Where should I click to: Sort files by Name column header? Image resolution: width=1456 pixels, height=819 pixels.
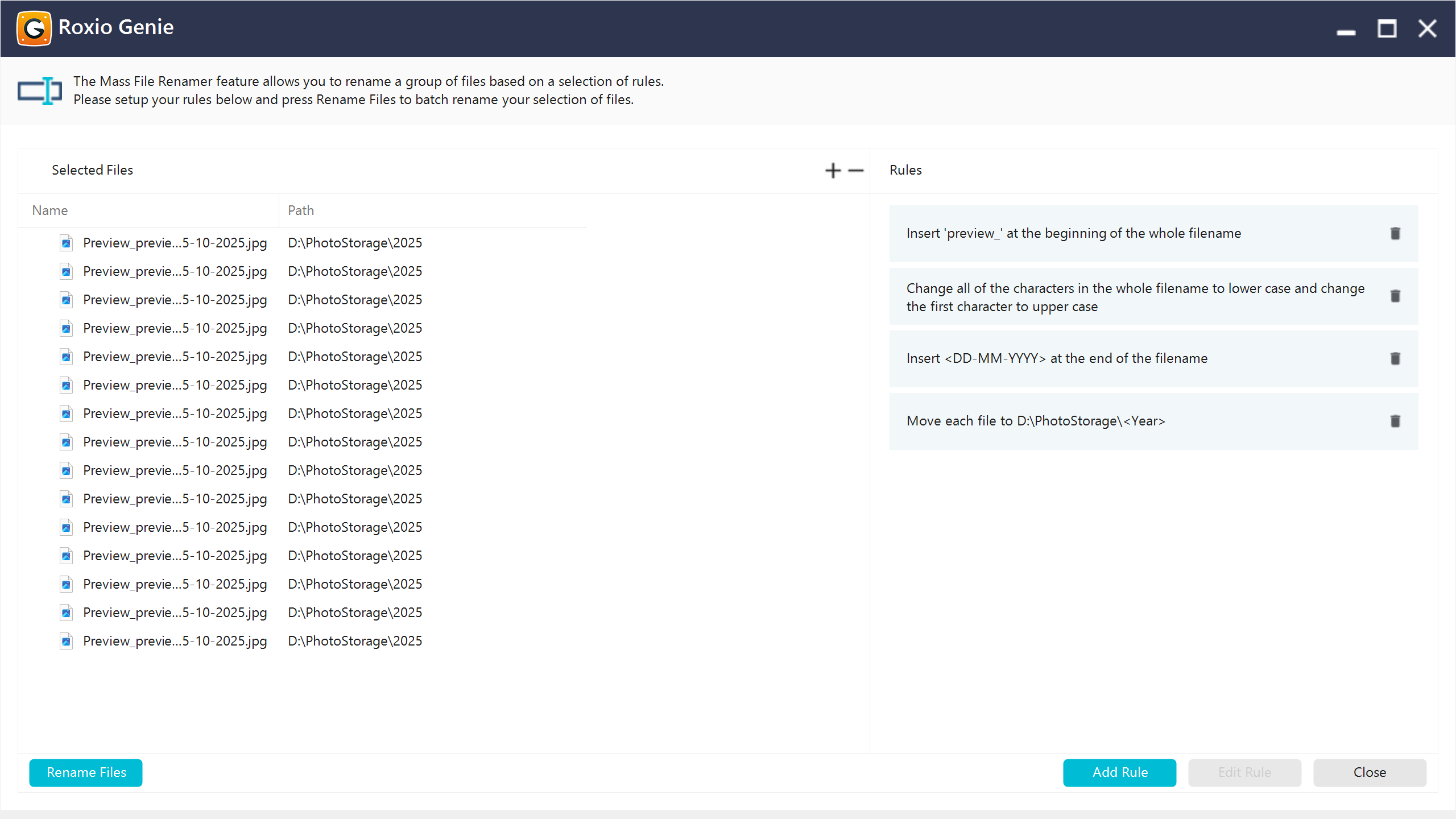(50, 210)
